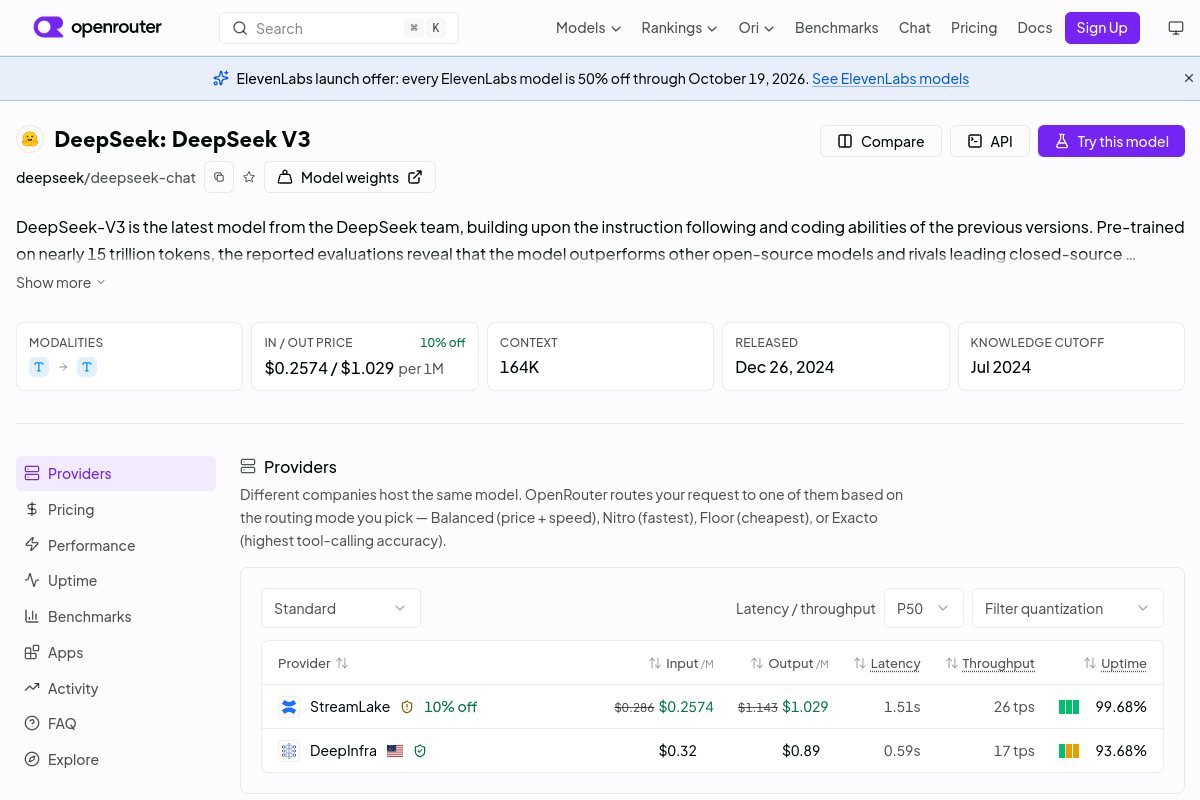Click into the Search field
This screenshot has height=800, width=1200.
339,28
